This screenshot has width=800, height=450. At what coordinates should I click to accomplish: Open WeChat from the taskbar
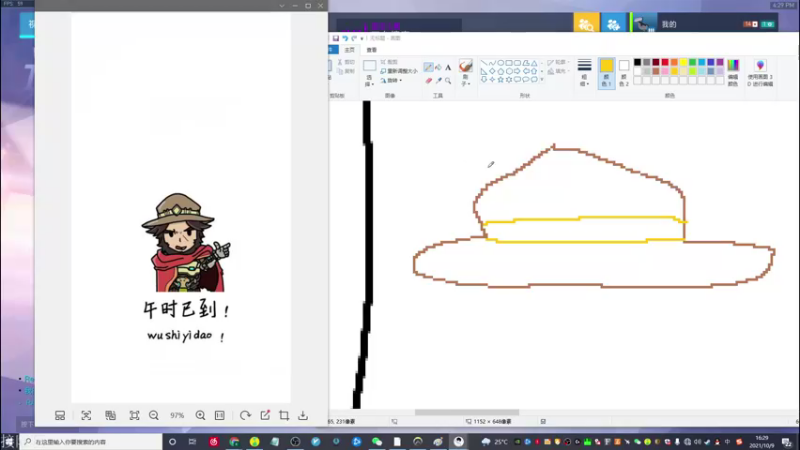point(377,442)
